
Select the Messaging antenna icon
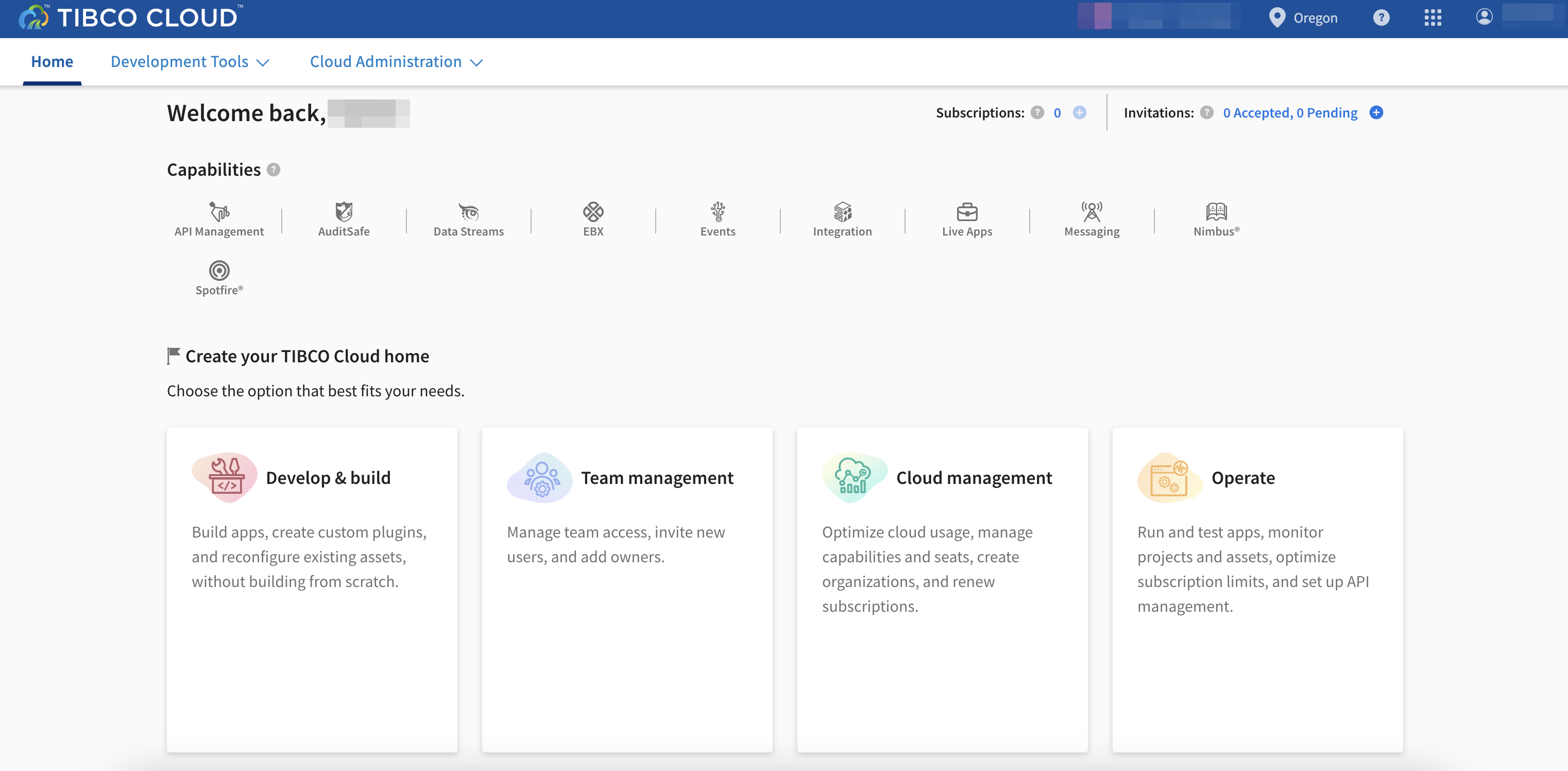coord(1092,211)
